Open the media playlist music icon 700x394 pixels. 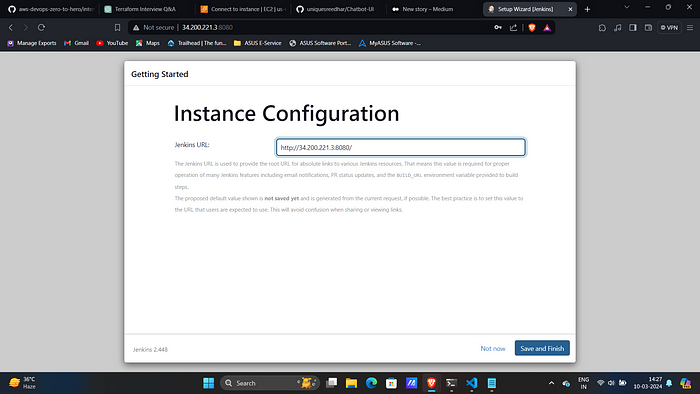[x=617, y=28]
